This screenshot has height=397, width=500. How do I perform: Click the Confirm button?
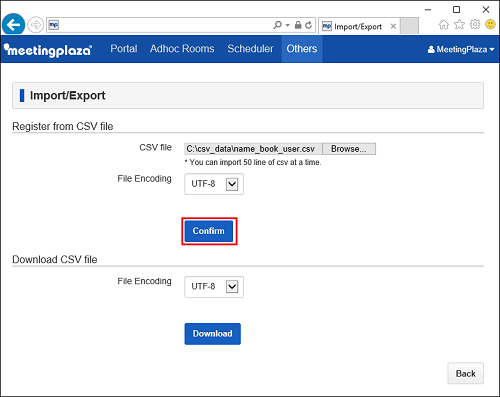point(209,231)
